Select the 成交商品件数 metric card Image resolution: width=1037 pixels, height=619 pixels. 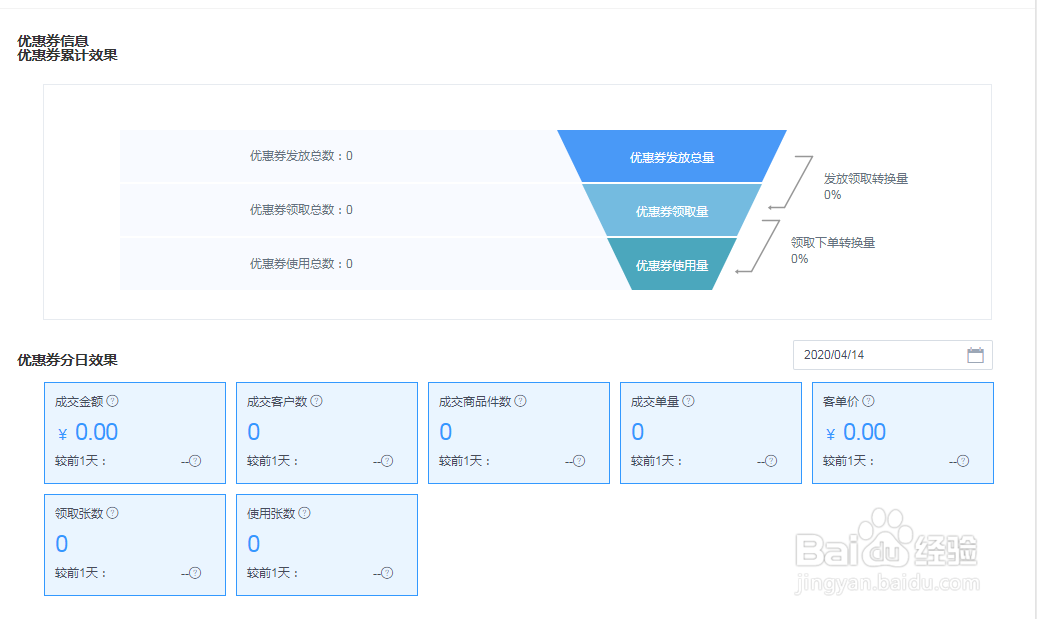(518, 433)
